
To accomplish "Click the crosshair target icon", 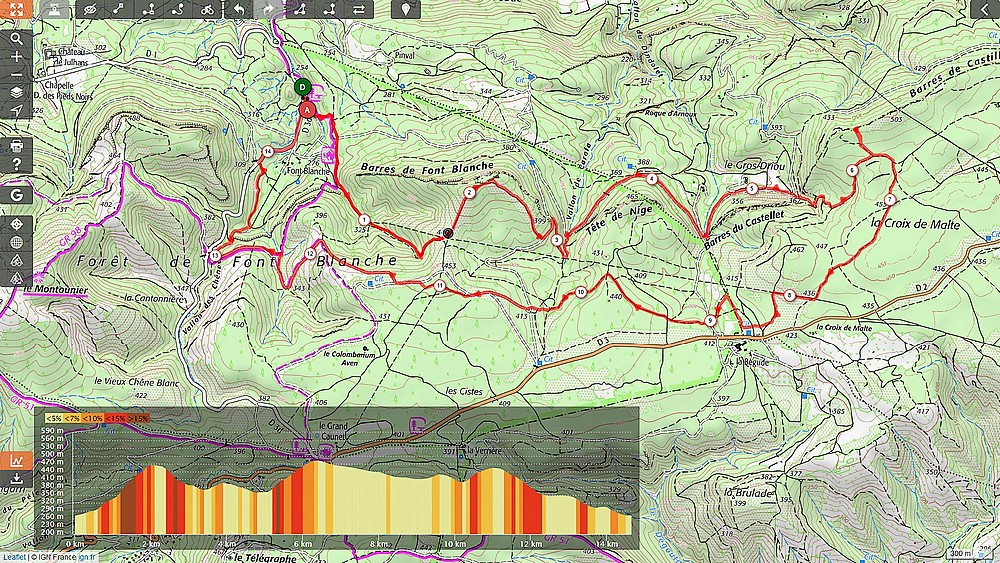I will click(x=16, y=224).
